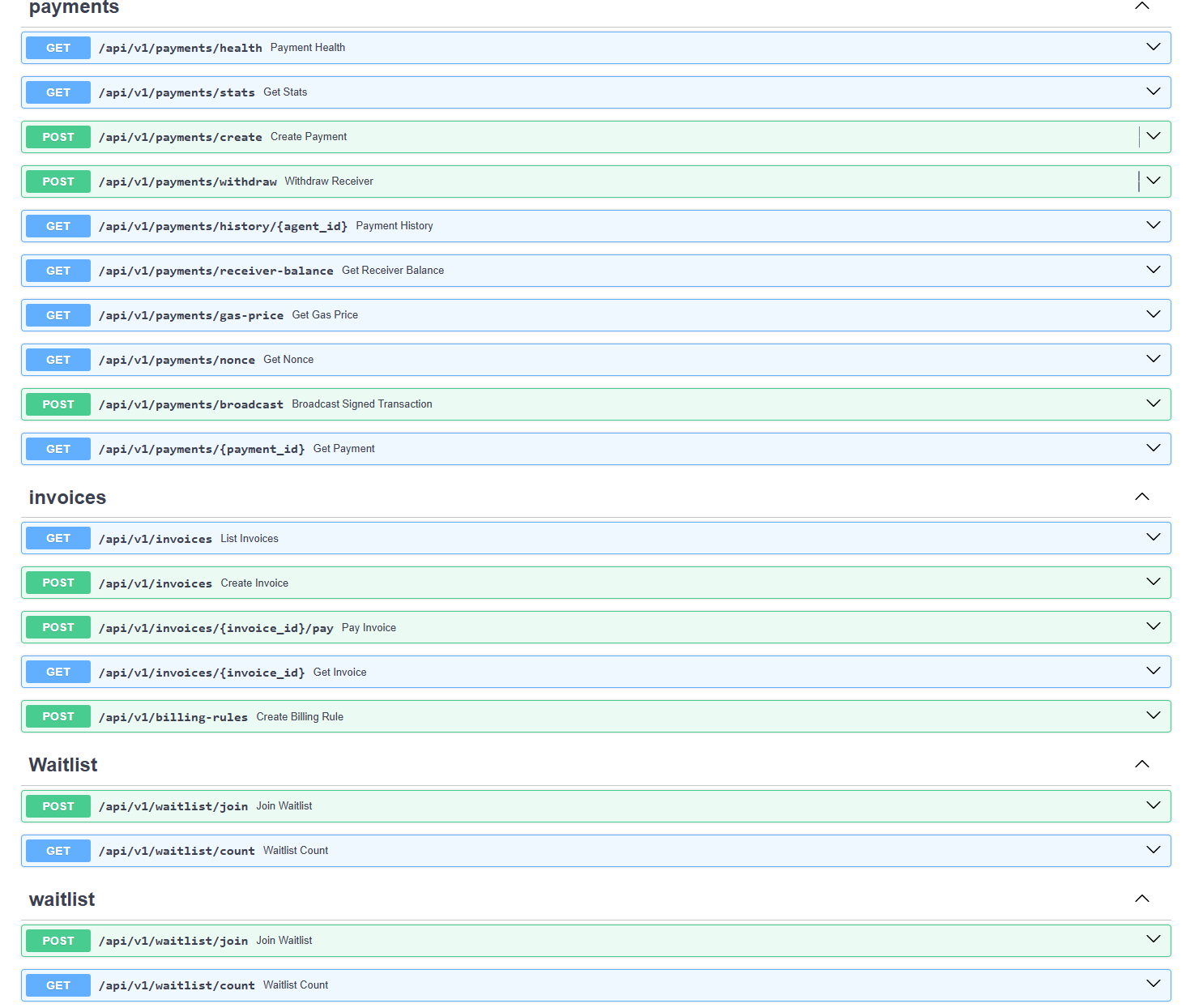1190x1008 pixels.
Task: Open the Get Receiver Balance endpoint
Action: pos(1152,270)
